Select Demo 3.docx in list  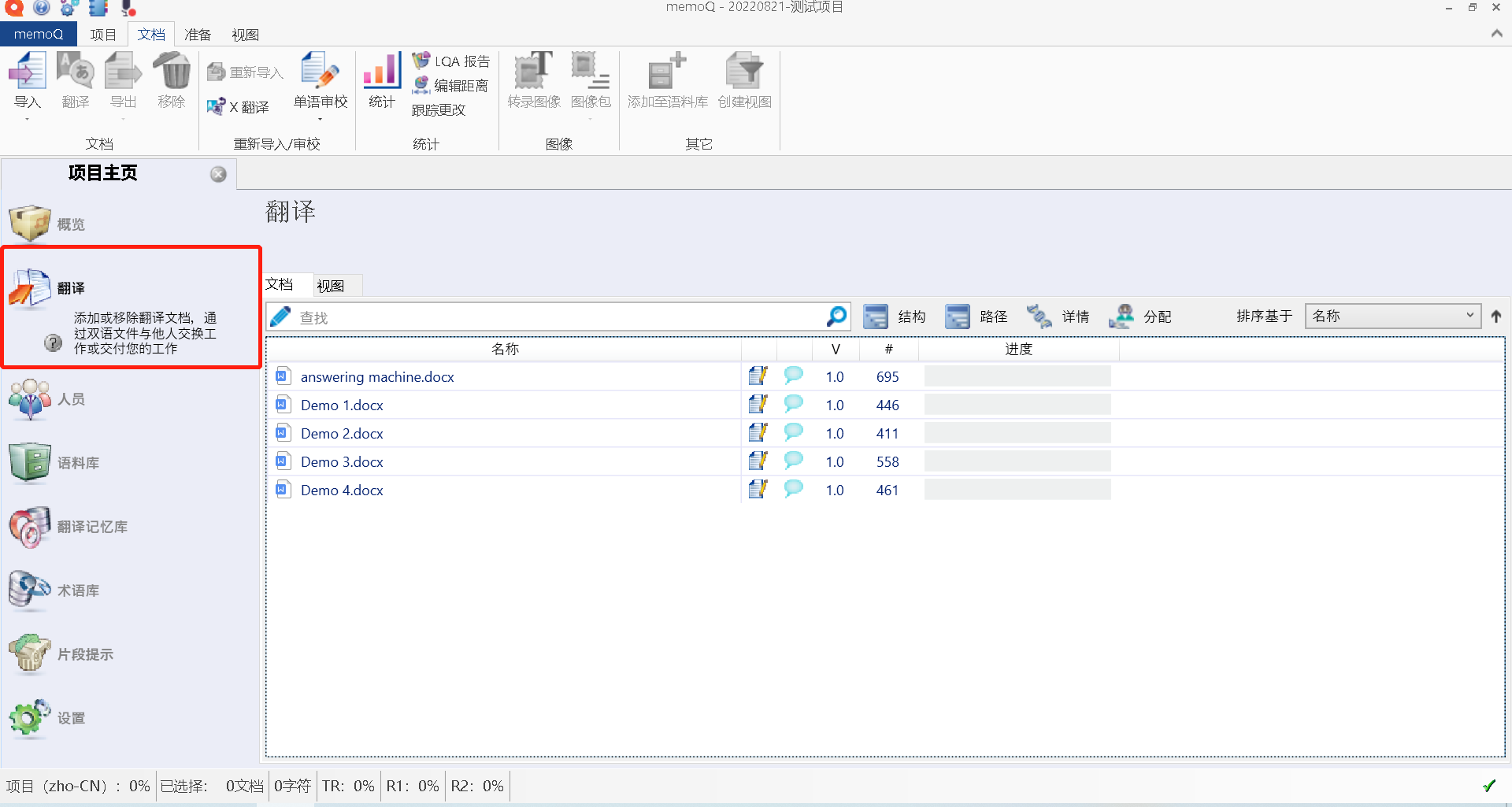tap(885, 461)
